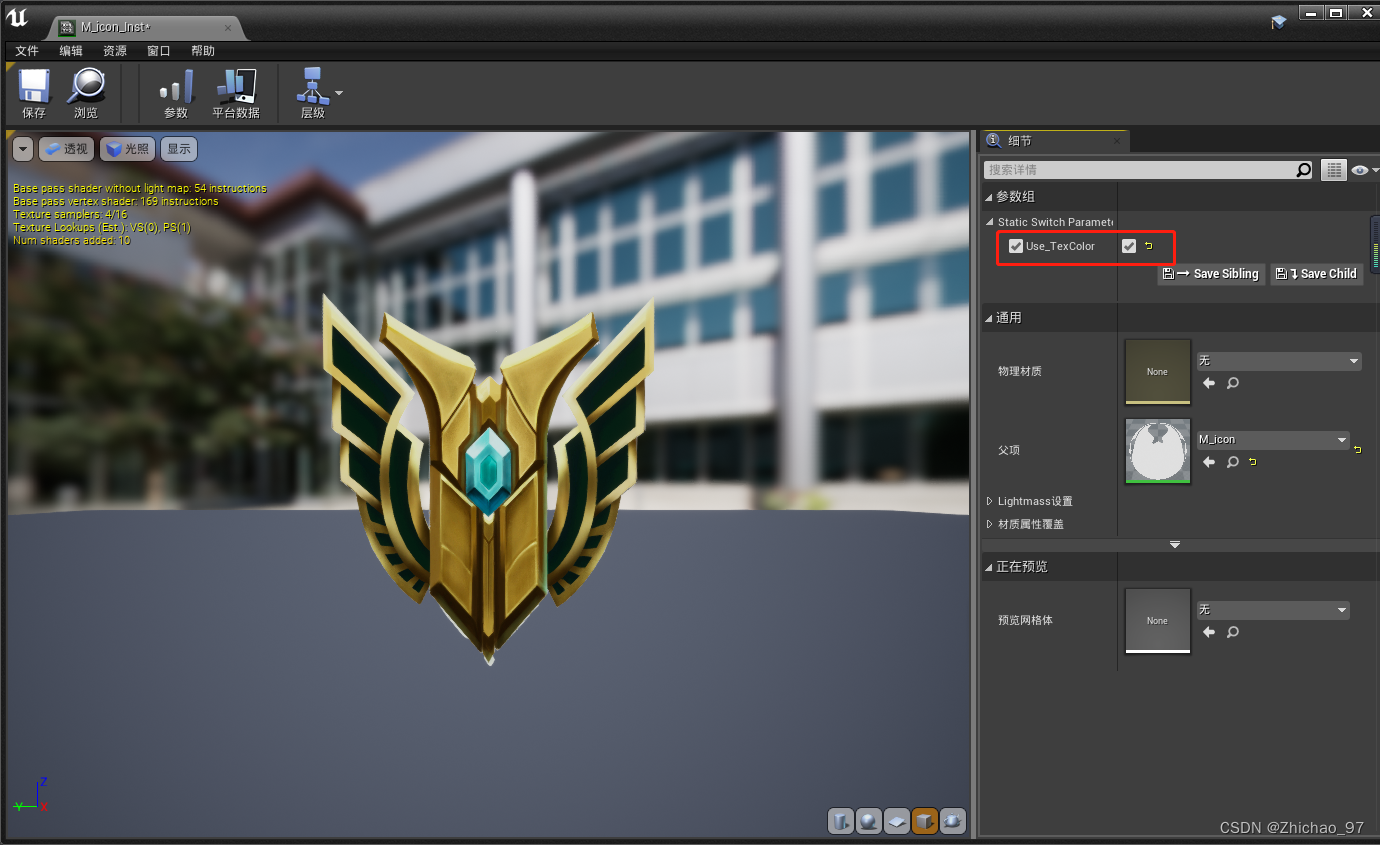Open the 光照 (Lit) view mode menu
Screen dimensions: 1380x845
127,149
